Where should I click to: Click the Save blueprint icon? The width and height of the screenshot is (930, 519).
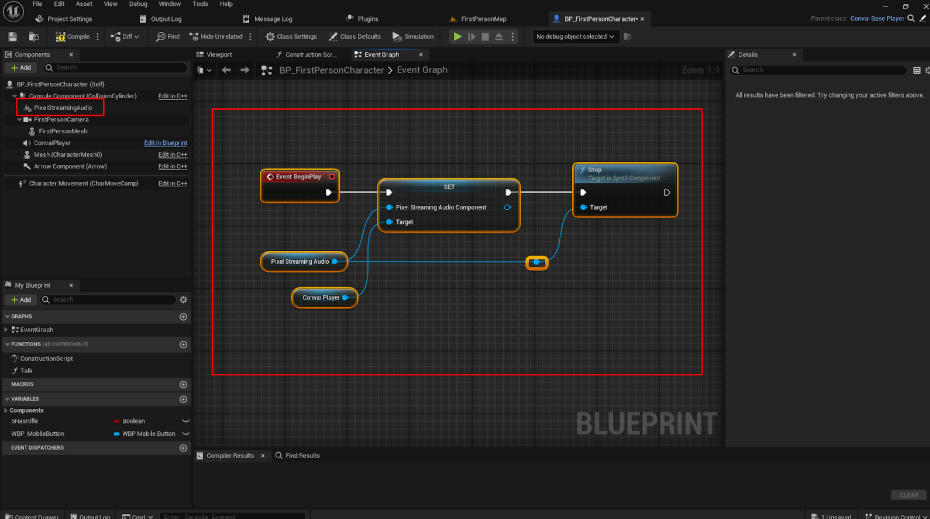12,36
